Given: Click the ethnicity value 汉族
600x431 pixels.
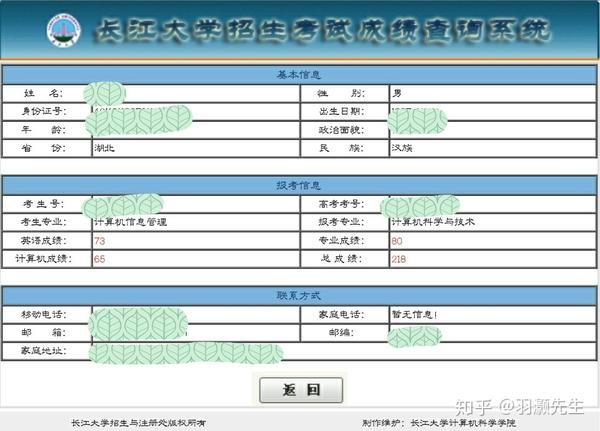Looking at the screenshot, I should coord(402,148).
